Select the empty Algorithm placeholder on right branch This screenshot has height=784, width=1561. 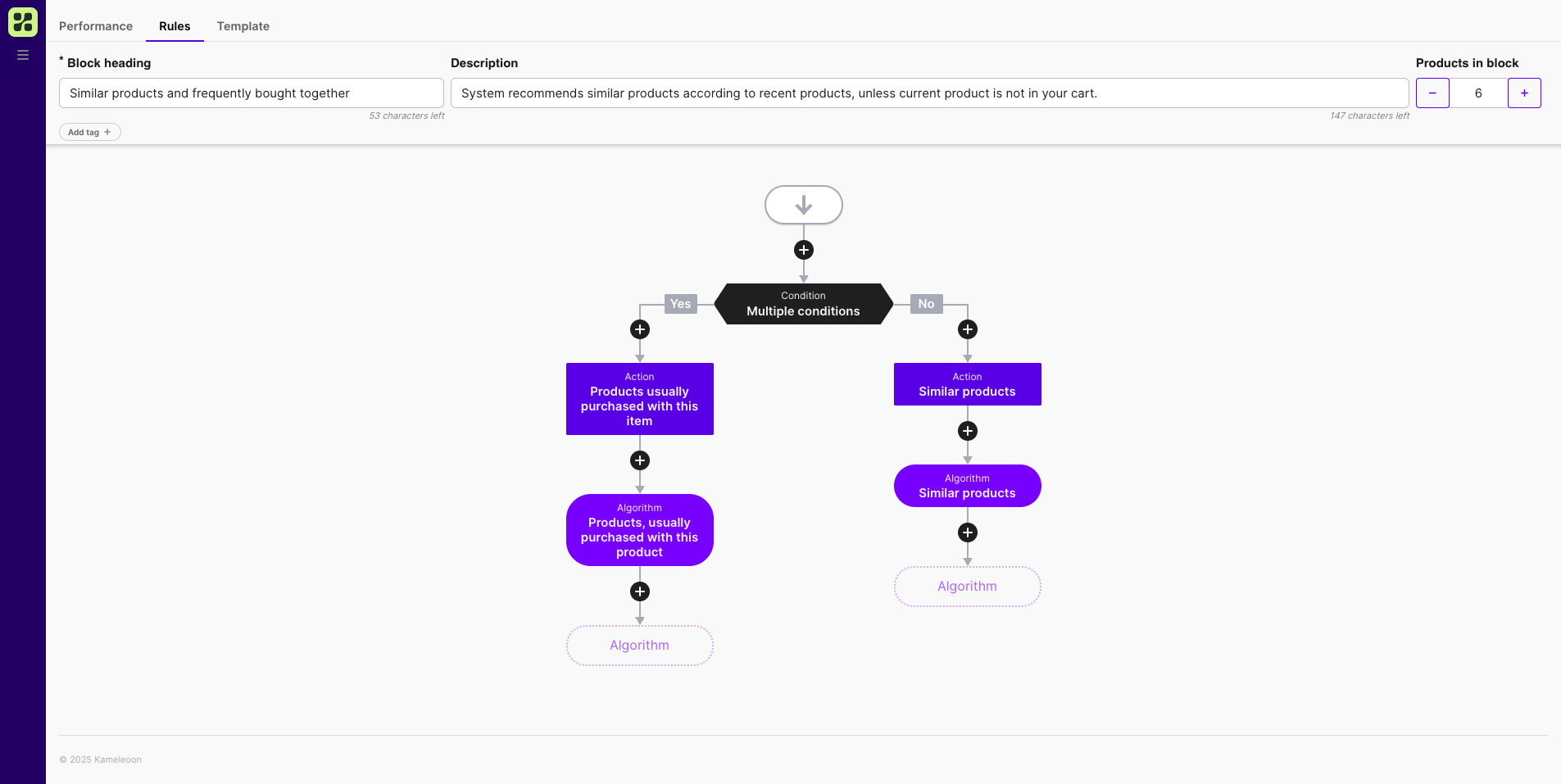967,587
